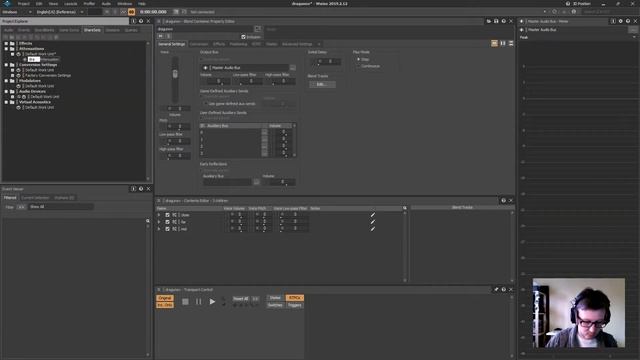Toggle the Inclusion checkbox
640x360 pixels.
pos(243,37)
